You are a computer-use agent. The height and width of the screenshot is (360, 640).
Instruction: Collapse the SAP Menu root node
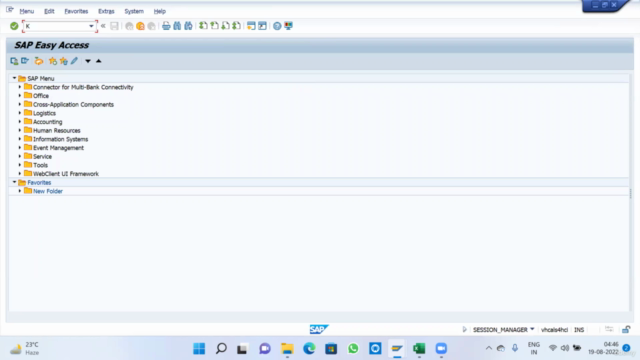tap(14, 78)
